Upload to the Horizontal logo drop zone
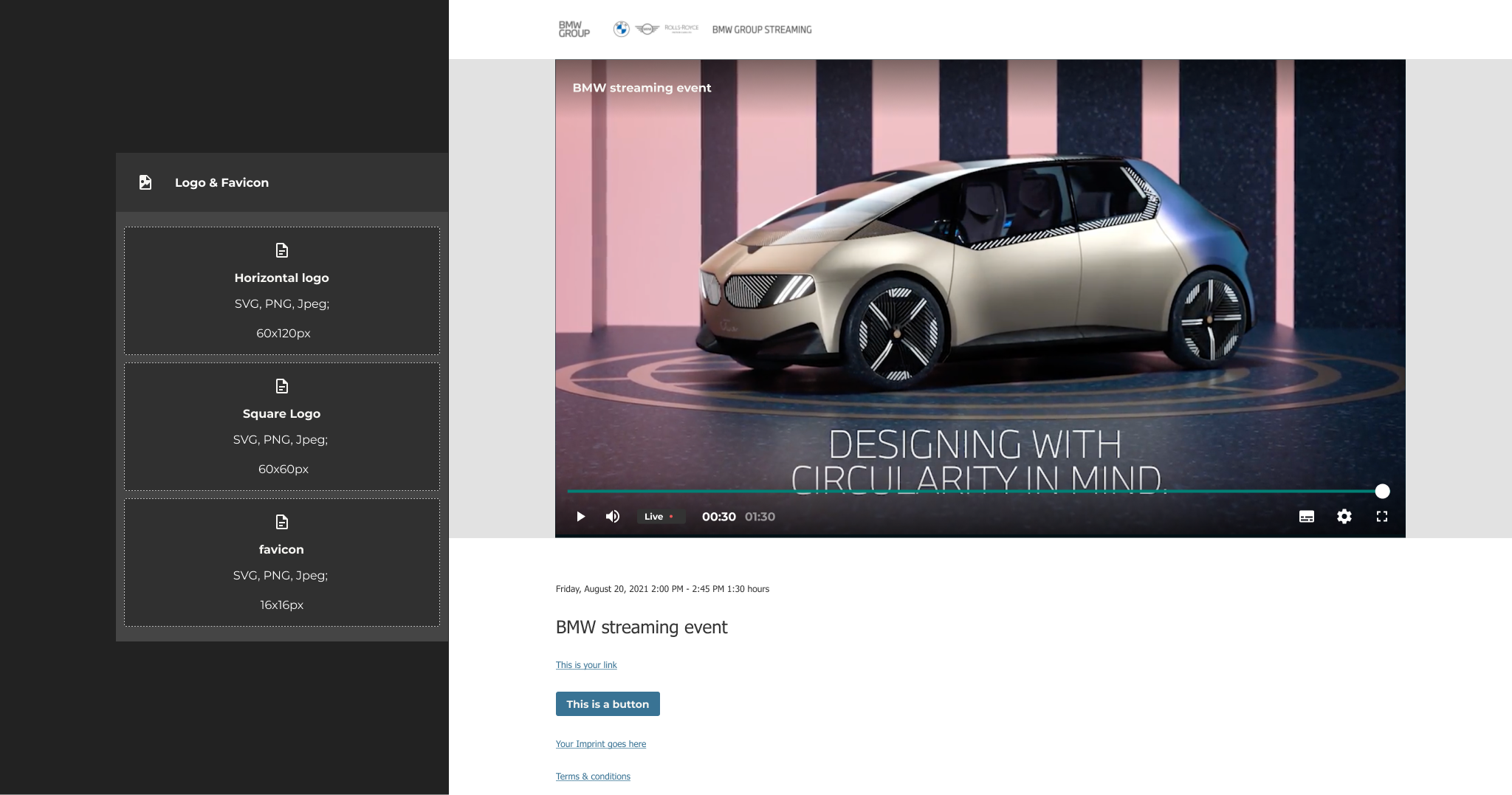 (282, 291)
